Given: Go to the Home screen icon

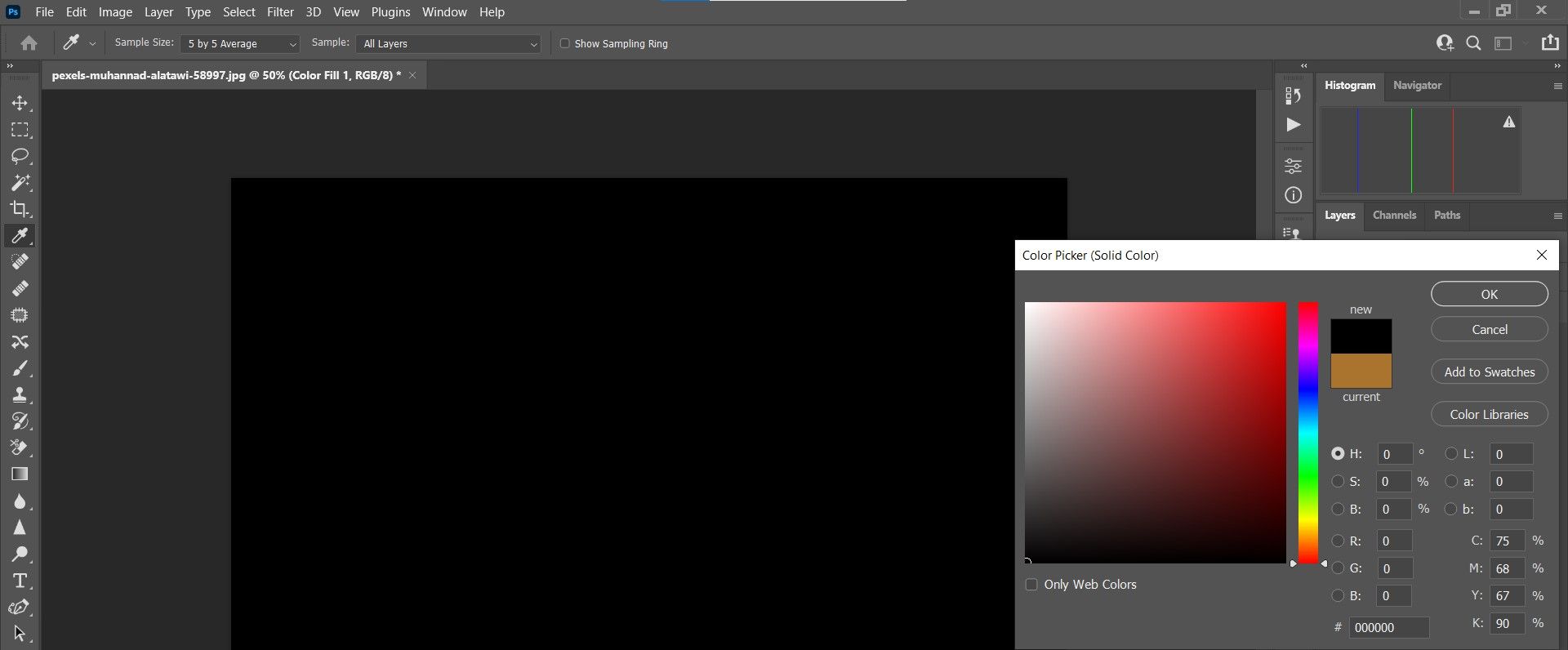Looking at the screenshot, I should click(29, 43).
